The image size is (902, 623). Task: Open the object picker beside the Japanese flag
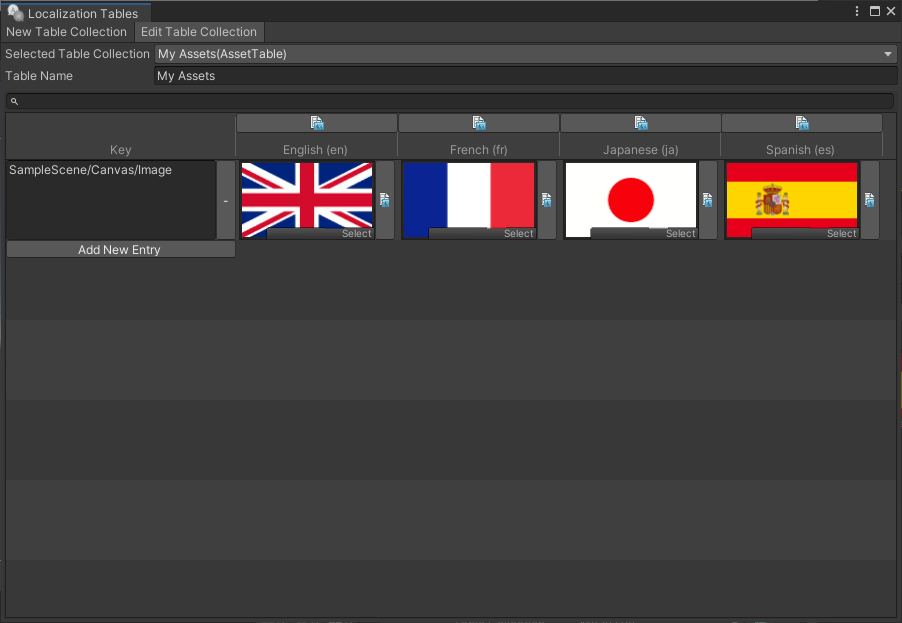tap(705, 199)
